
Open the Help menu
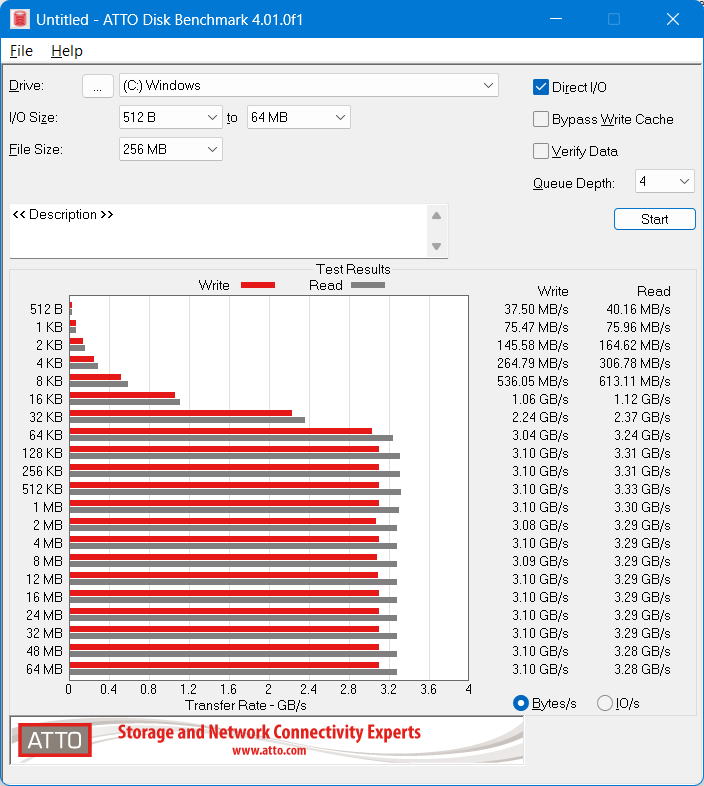point(67,51)
